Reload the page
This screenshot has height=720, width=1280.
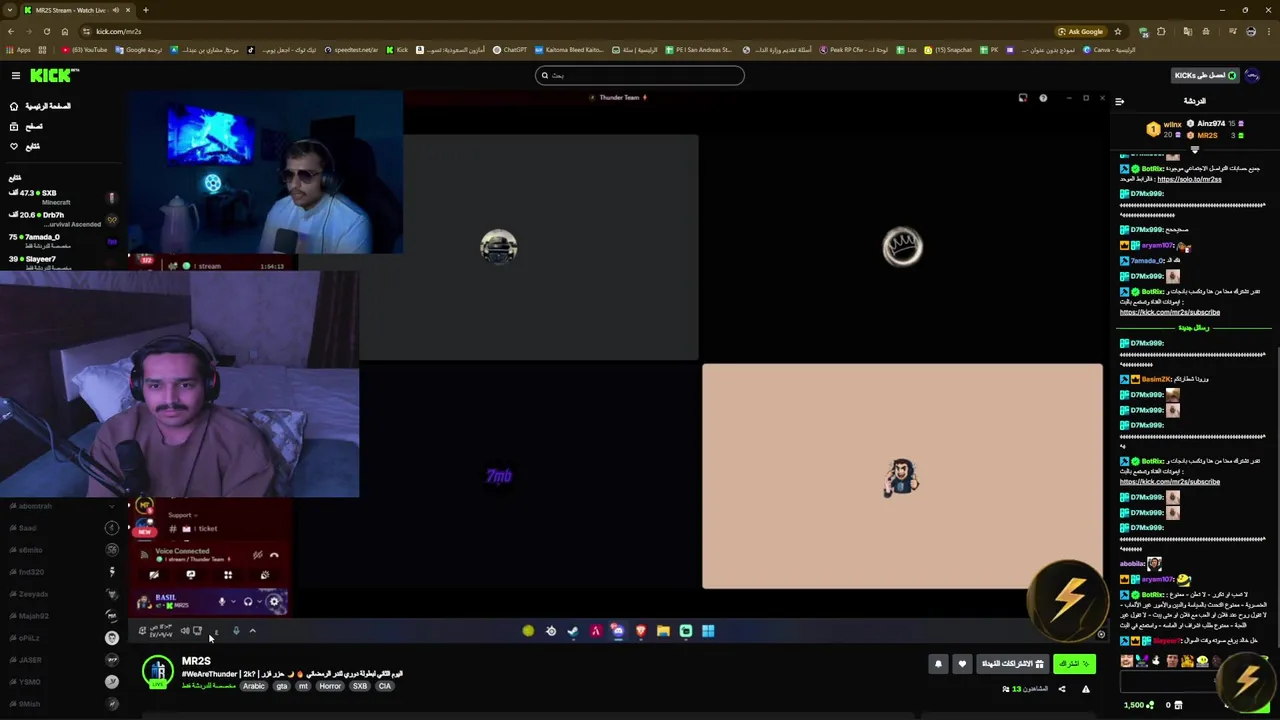[x=46, y=31]
